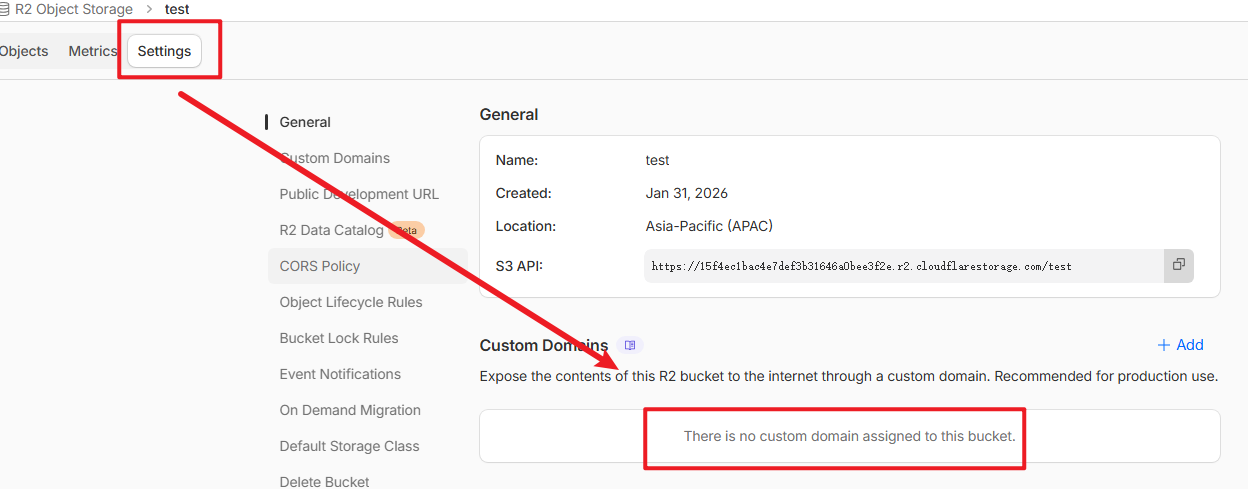Open Custom Domains documentation icon
1248x489 pixels.
click(x=630, y=345)
